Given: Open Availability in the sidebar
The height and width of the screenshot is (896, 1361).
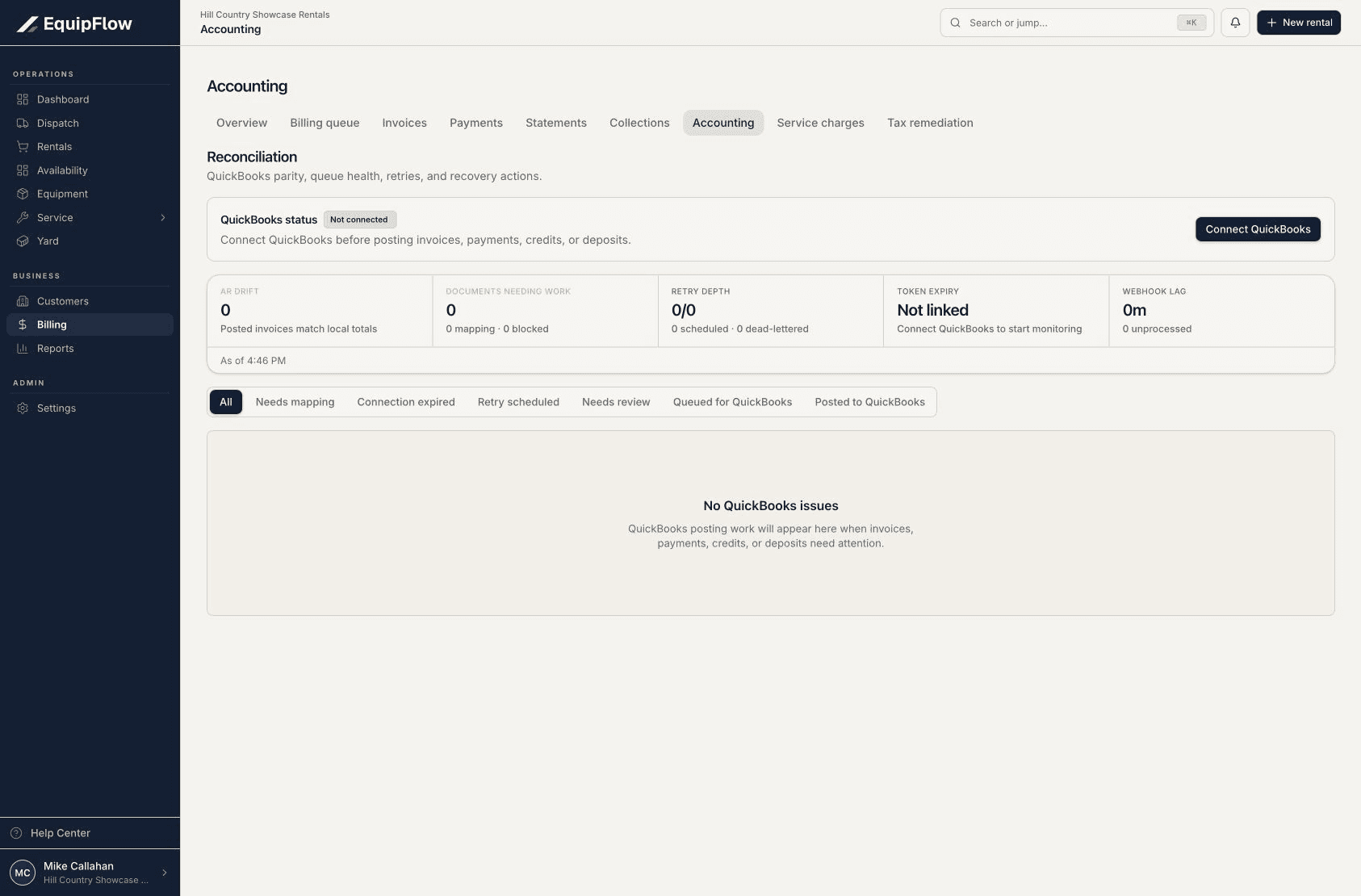Looking at the screenshot, I should [x=90, y=170].
